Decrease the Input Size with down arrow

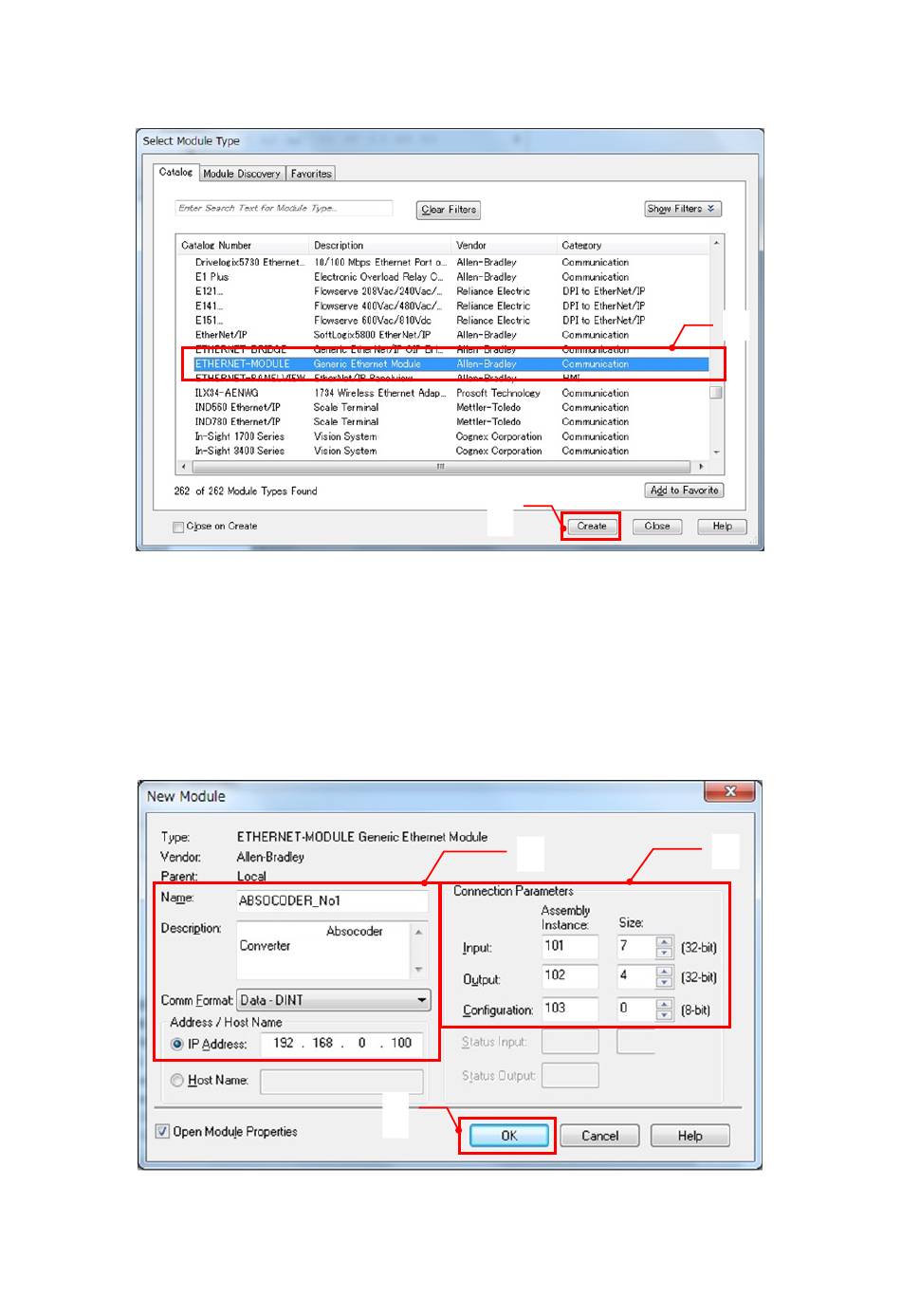point(664,954)
